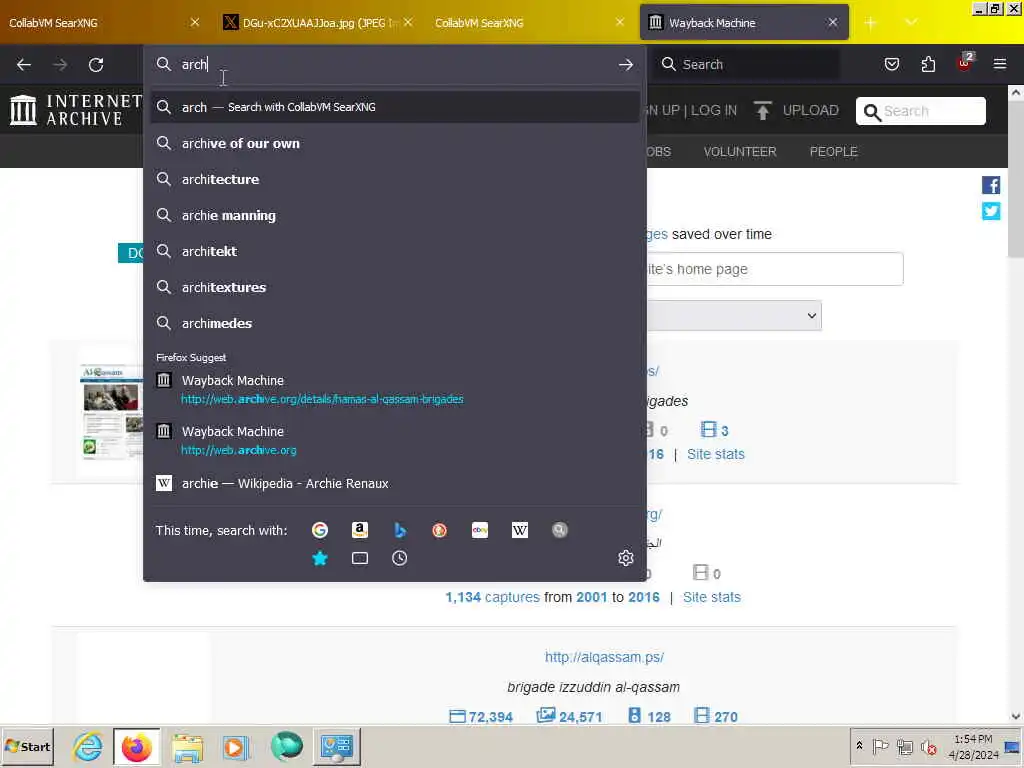Click the 72,394 captures count
This screenshot has height=768, width=1024.
(481, 716)
